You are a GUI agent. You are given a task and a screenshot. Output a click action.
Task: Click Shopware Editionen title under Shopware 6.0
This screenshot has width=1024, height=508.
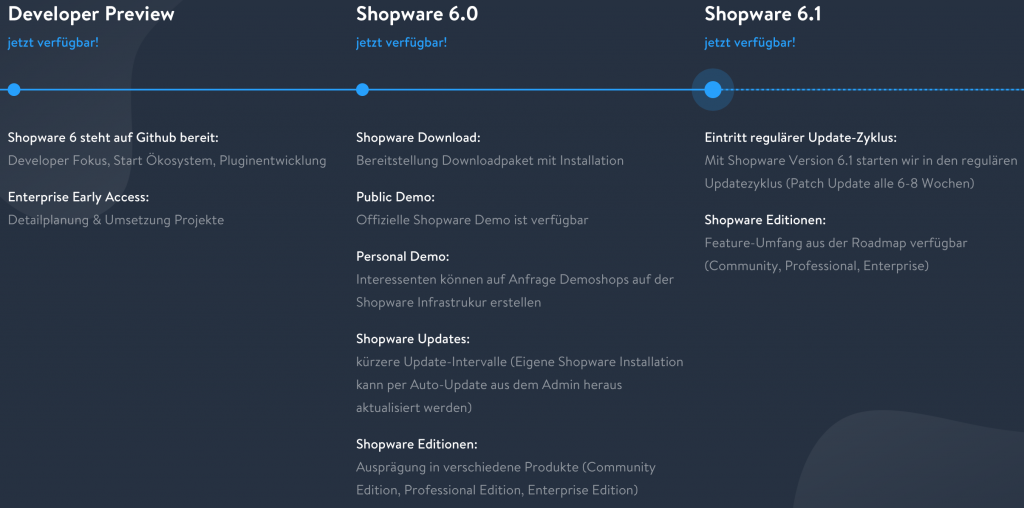417,445
